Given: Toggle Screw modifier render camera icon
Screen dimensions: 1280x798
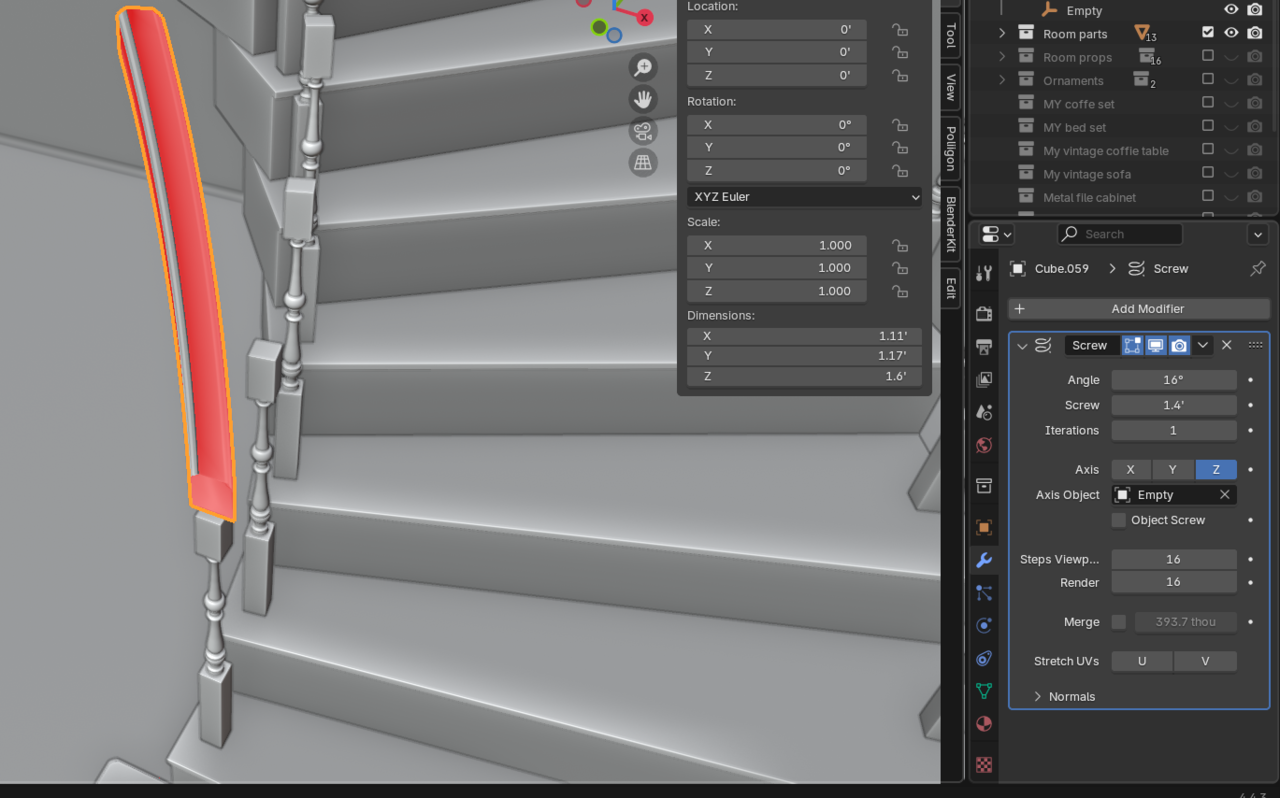Looking at the screenshot, I should tap(1179, 345).
